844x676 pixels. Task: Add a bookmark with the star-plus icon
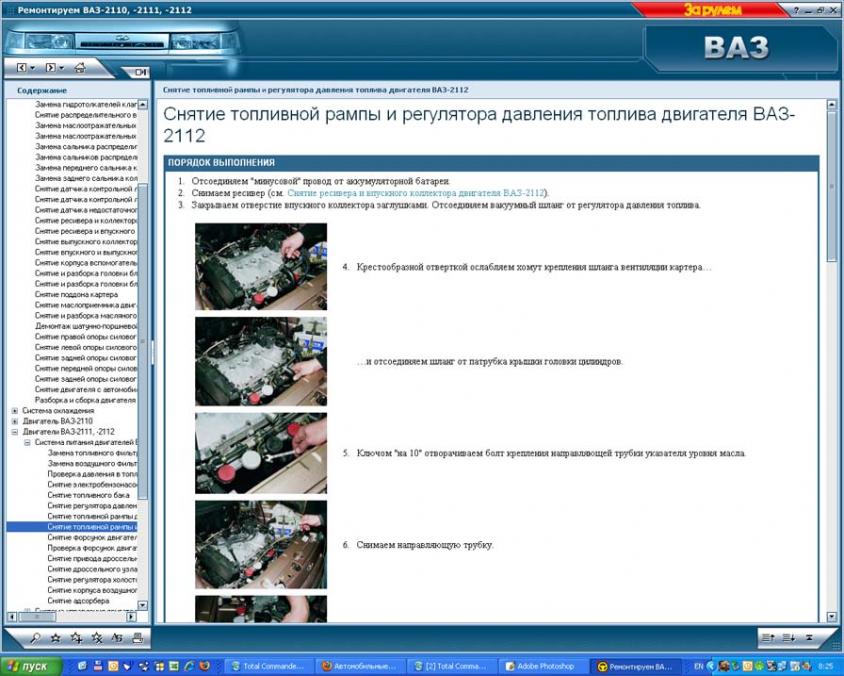coord(76,638)
